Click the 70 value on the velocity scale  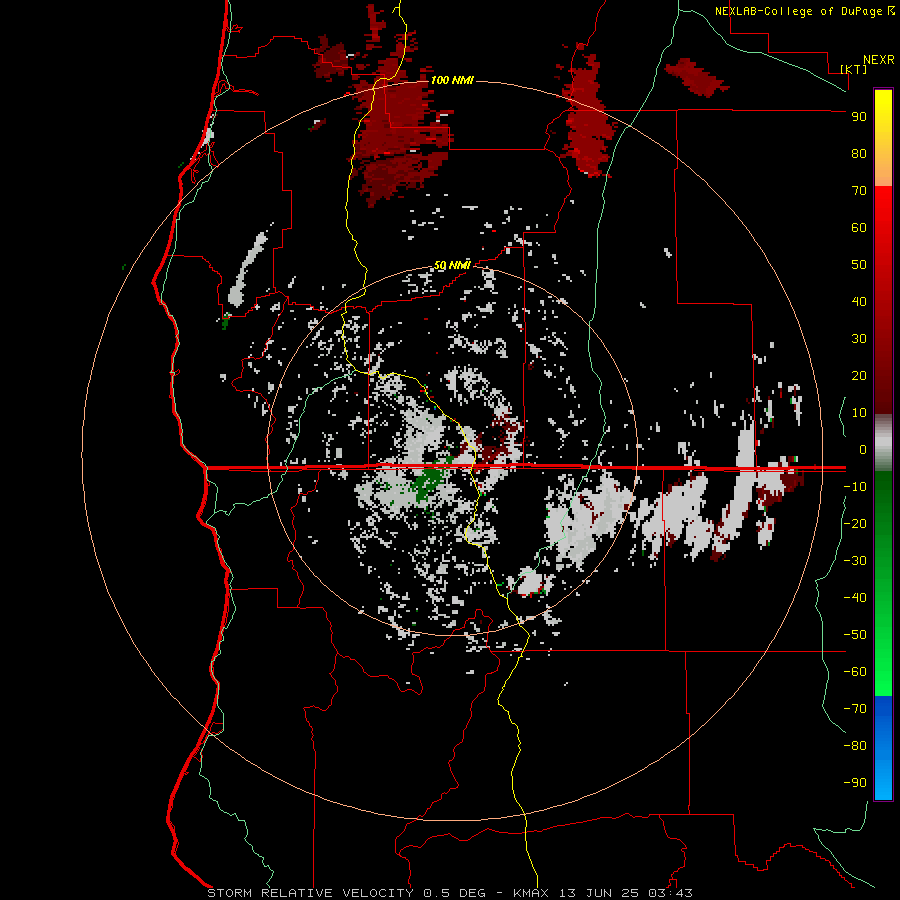click(859, 191)
